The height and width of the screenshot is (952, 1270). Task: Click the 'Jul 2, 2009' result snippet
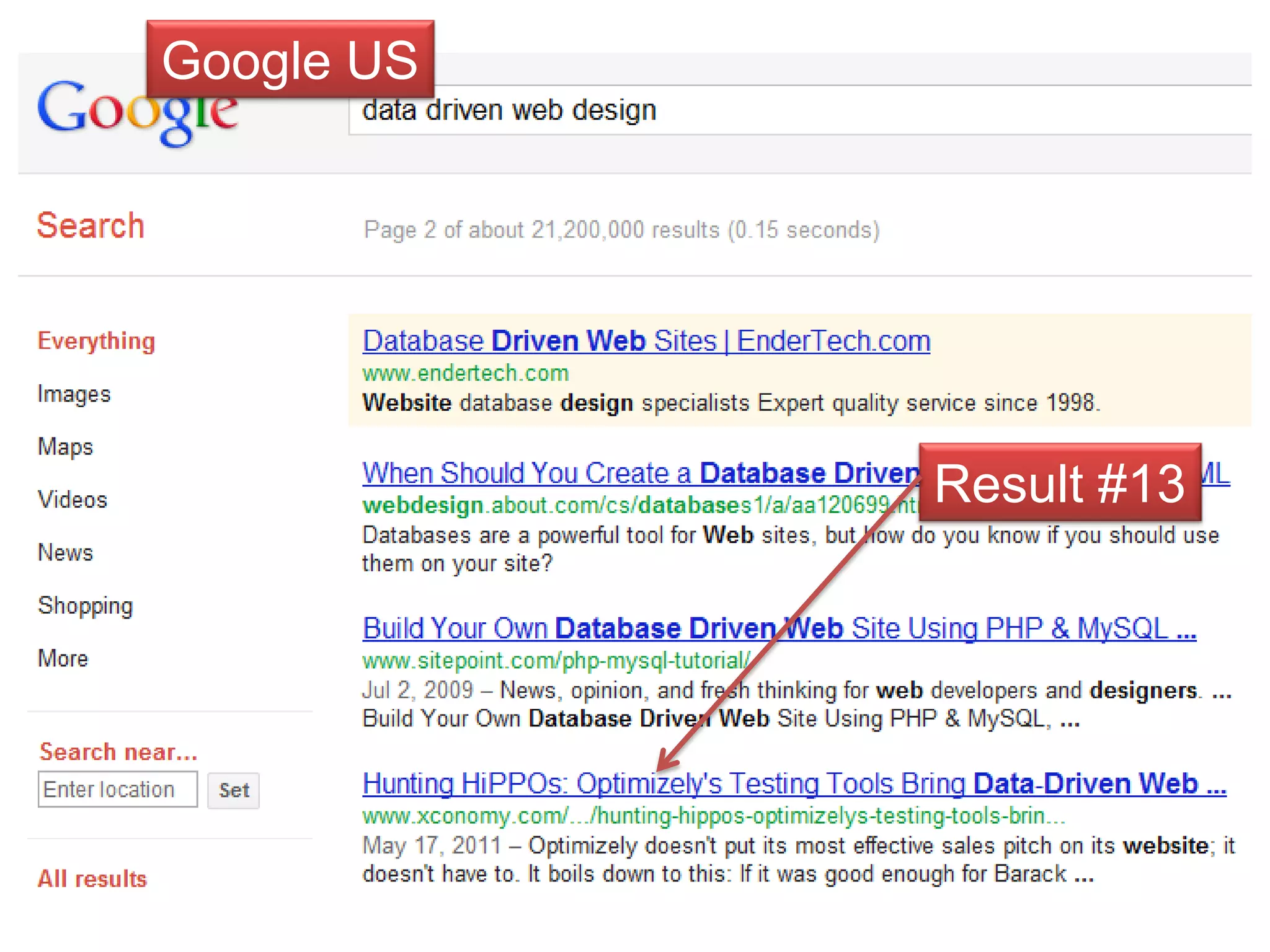(x=797, y=705)
